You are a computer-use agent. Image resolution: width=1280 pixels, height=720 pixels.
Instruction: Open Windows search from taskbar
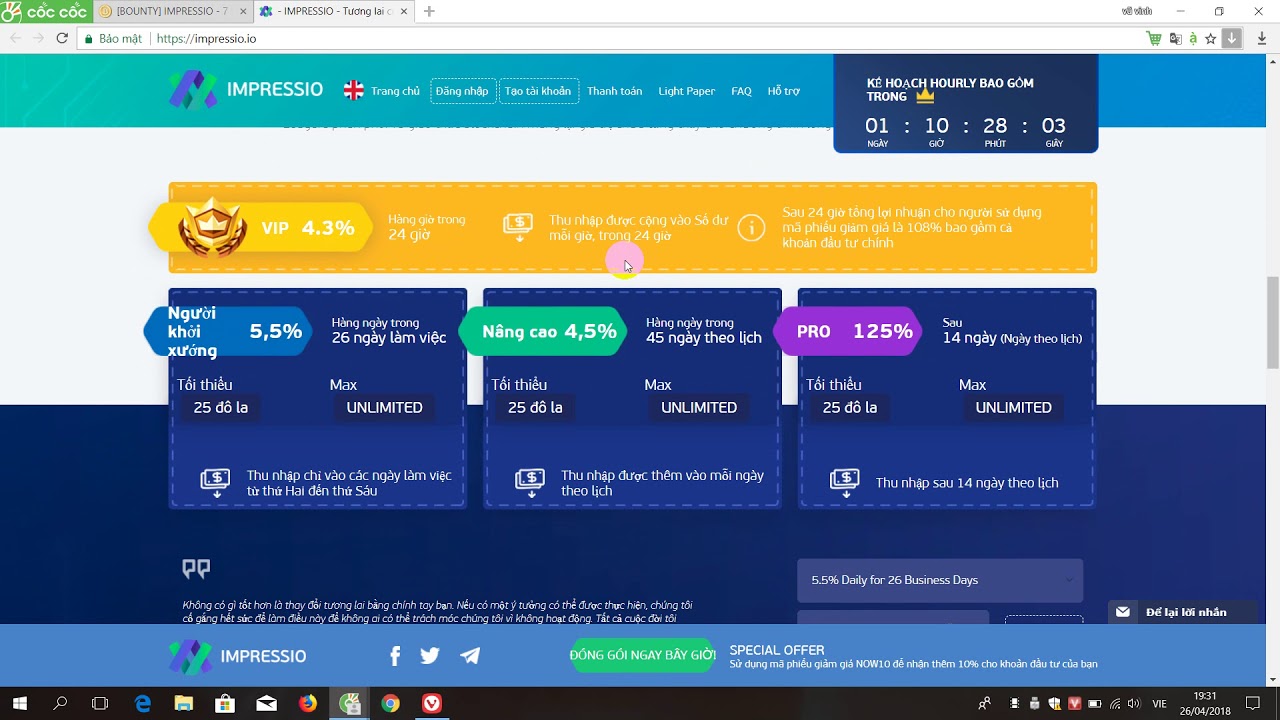[x=60, y=703]
